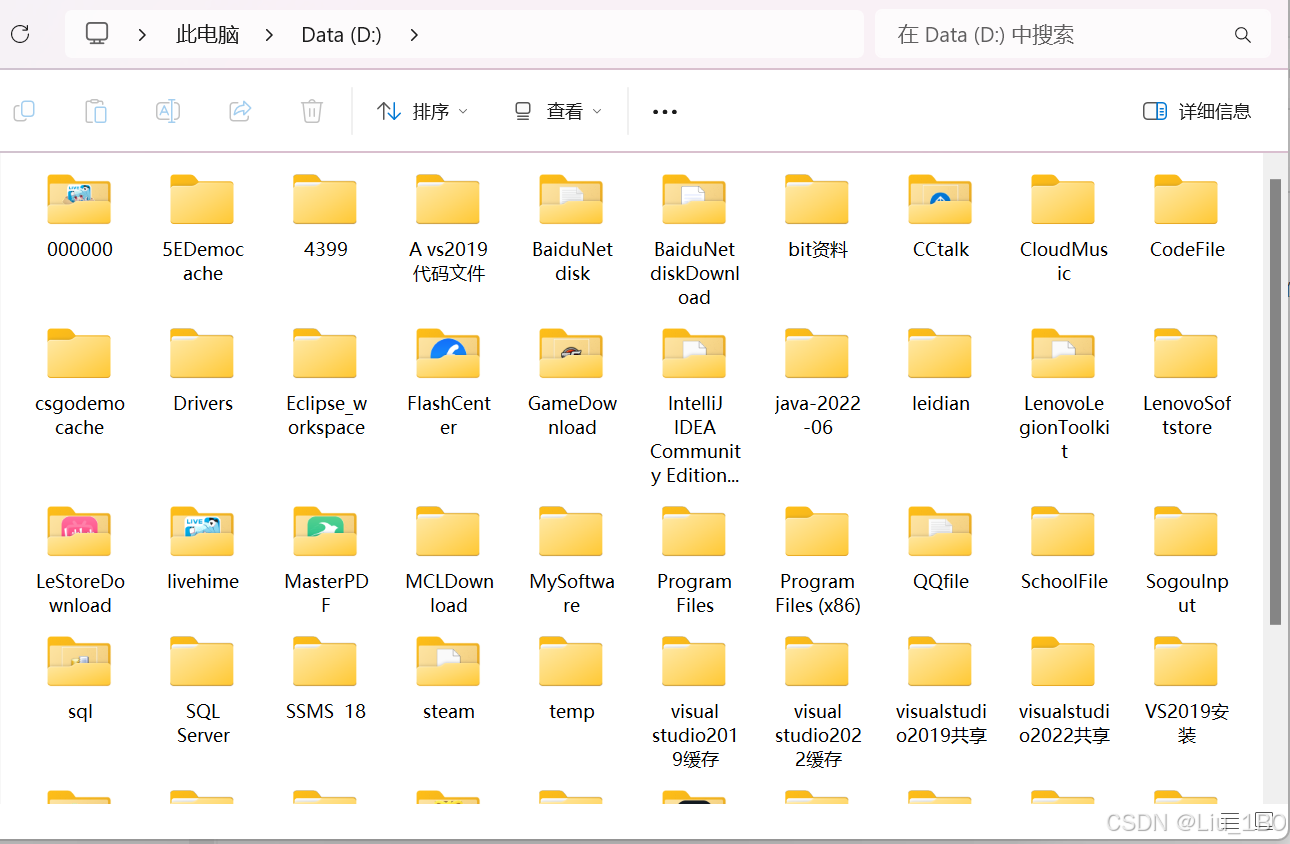Select the Drivers folder
This screenshot has width=1290, height=844.
(x=203, y=370)
